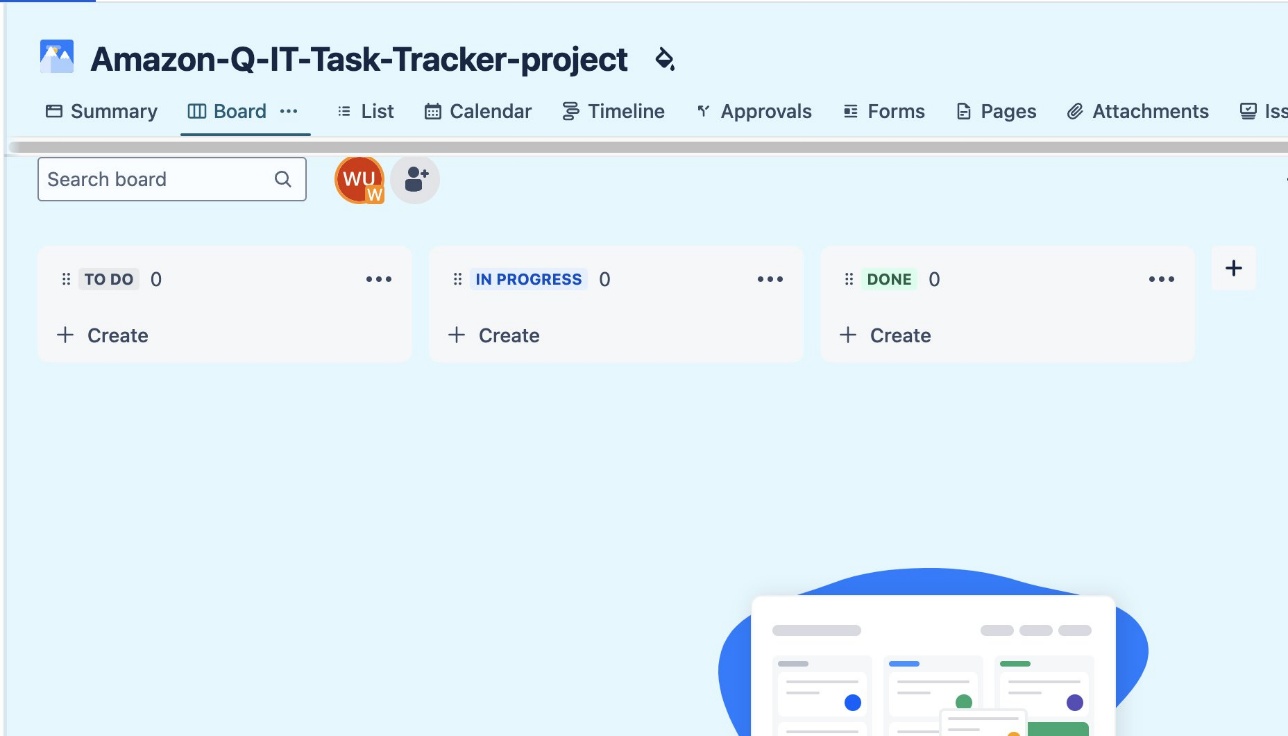This screenshot has height=736, width=1288.
Task: Open the Summary tab
Action: [102, 111]
